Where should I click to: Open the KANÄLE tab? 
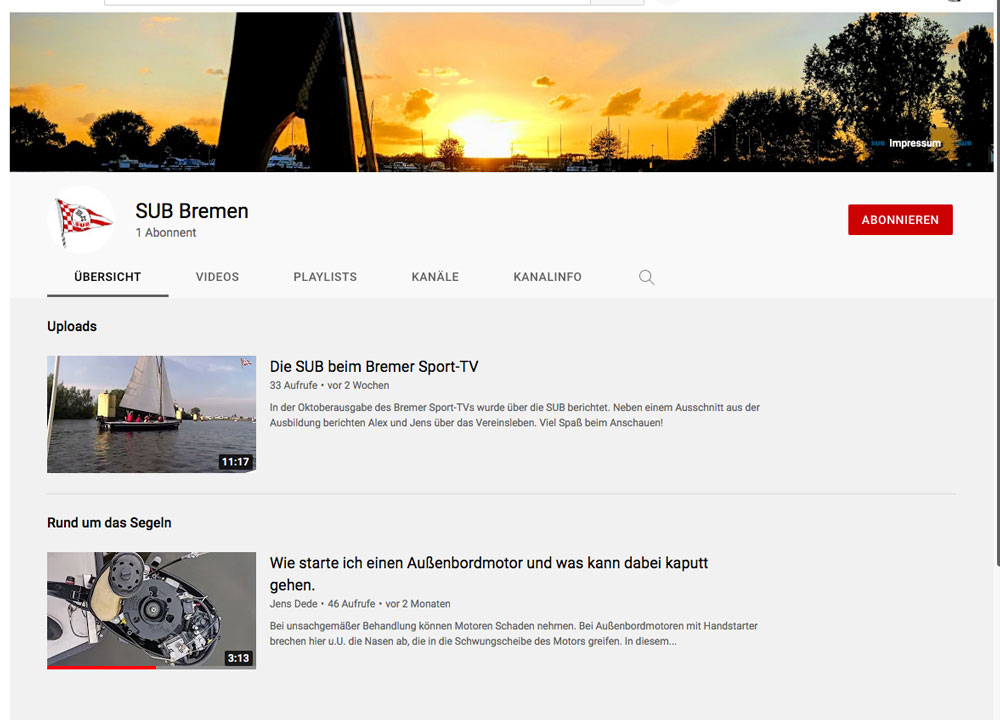(435, 277)
